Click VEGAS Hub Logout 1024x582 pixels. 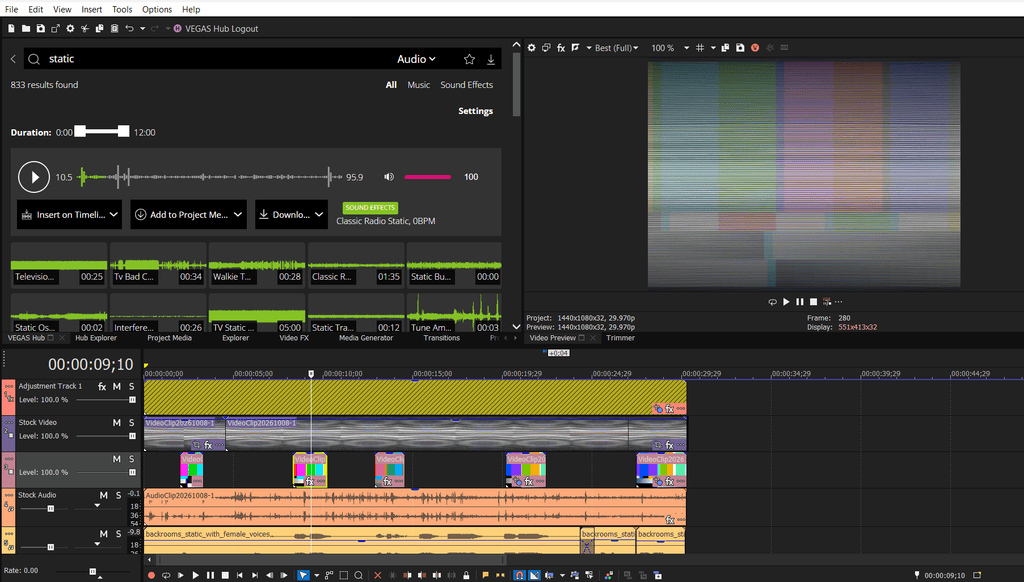pos(221,29)
